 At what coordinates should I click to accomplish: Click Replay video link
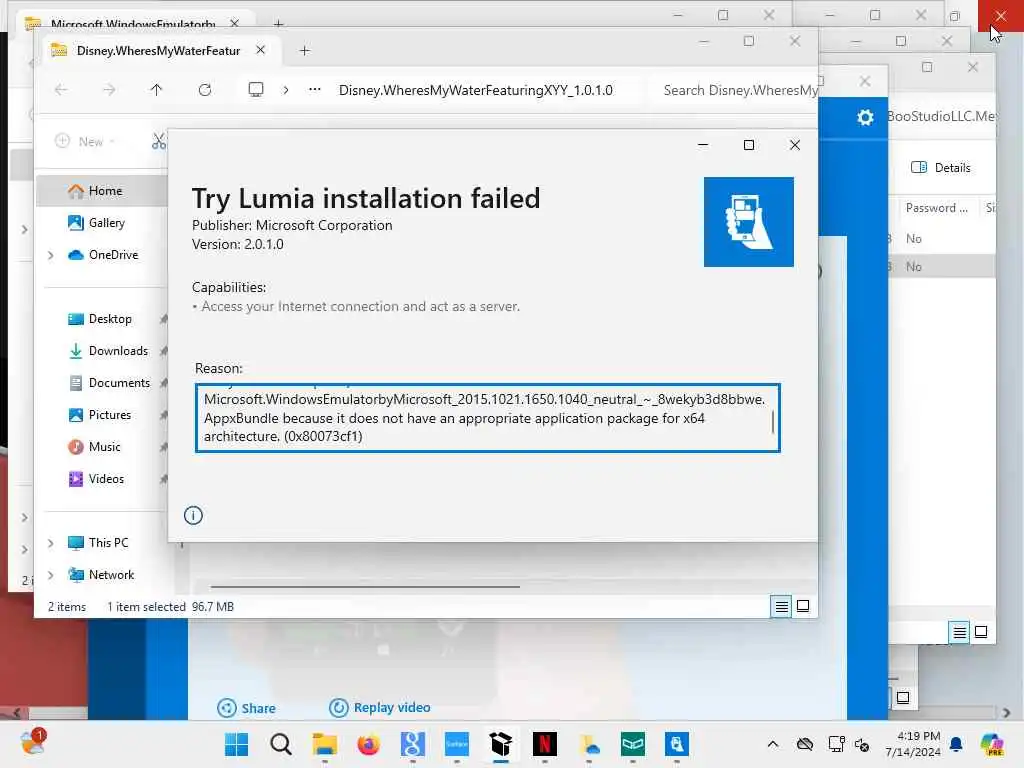tap(379, 707)
